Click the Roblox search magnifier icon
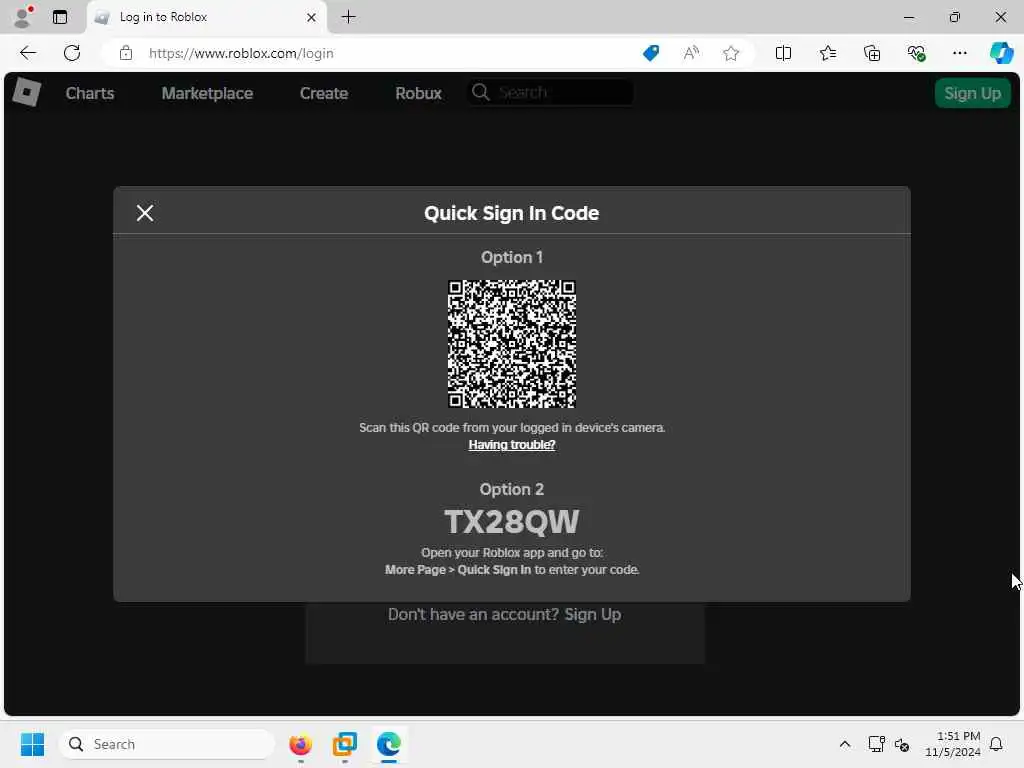 coord(481,92)
